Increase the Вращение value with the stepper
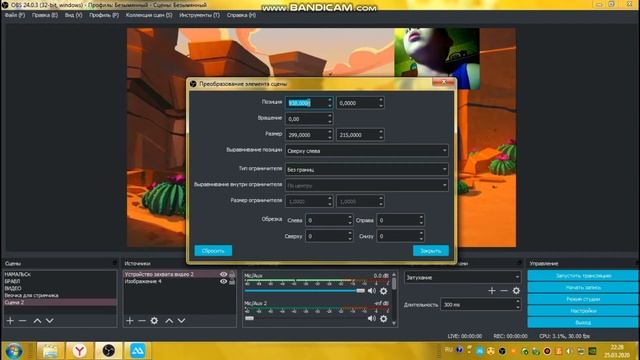 pyautogui.click(x=330, y=116)
